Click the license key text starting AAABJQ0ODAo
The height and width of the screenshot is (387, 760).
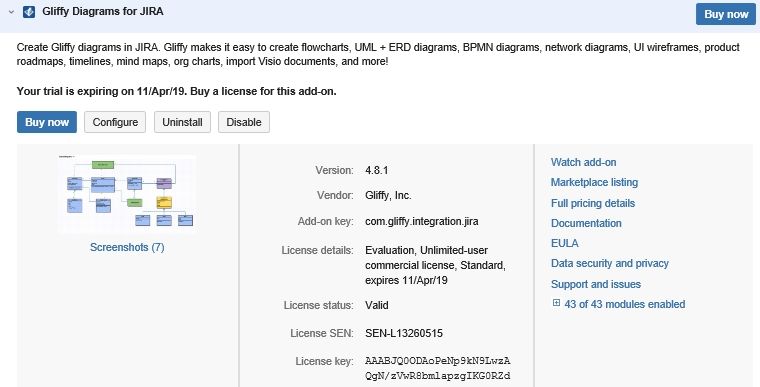(x=438, y=369)
